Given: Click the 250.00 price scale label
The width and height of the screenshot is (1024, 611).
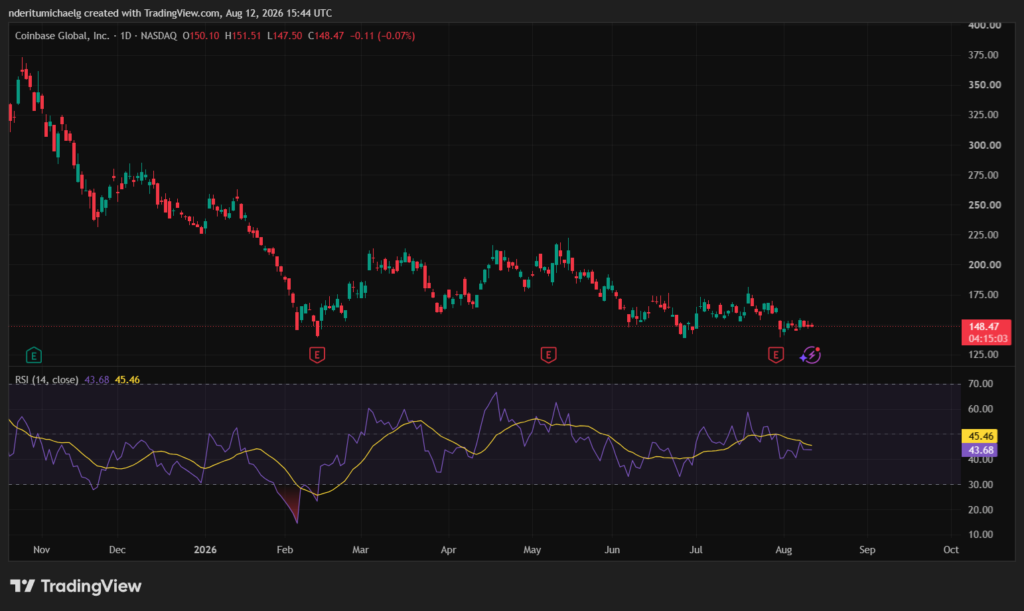Looking at the screenshot, I should pyautogui.click(x=985, y=205).
